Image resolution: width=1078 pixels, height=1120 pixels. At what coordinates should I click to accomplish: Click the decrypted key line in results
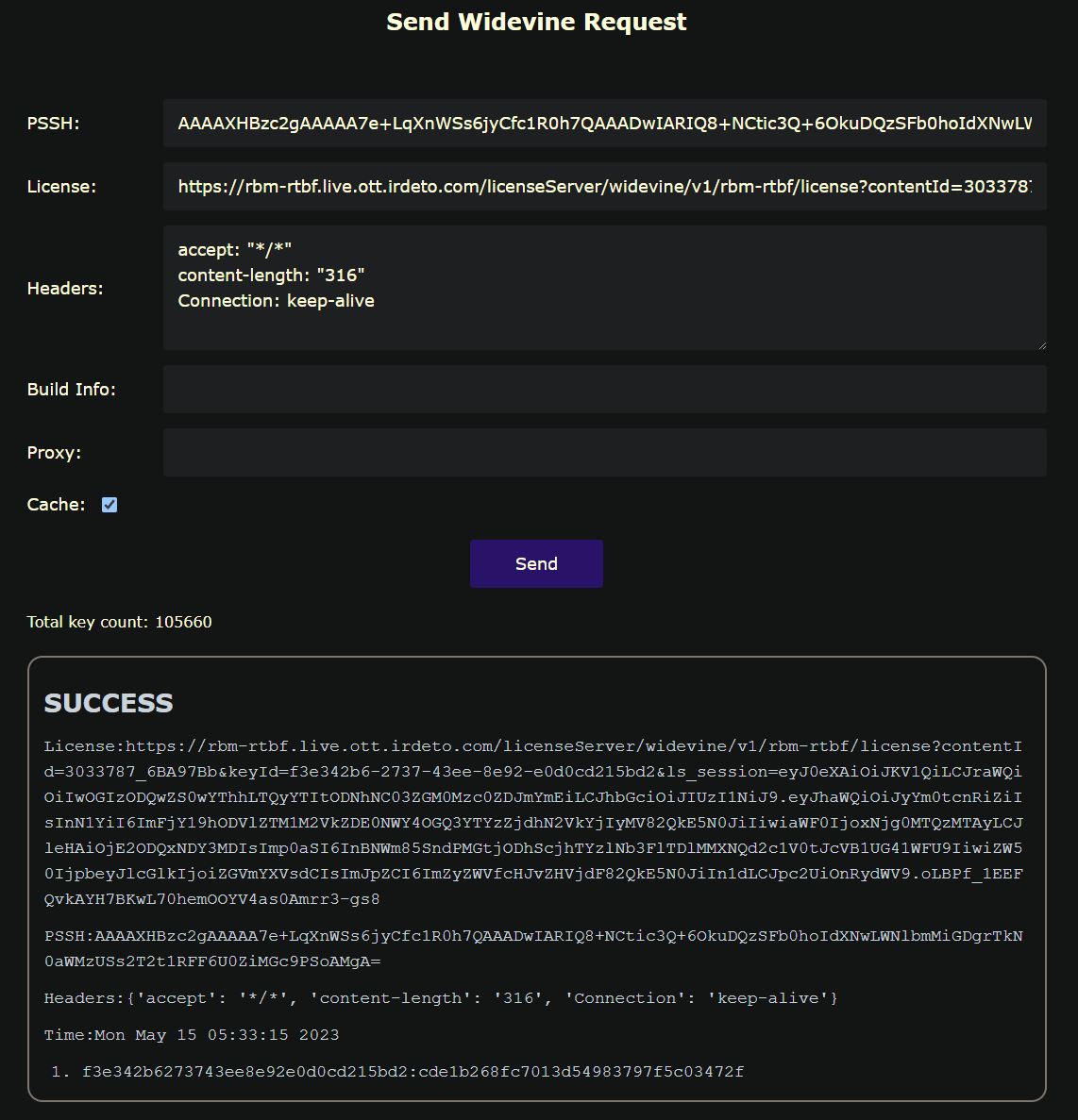point(413,1072)
